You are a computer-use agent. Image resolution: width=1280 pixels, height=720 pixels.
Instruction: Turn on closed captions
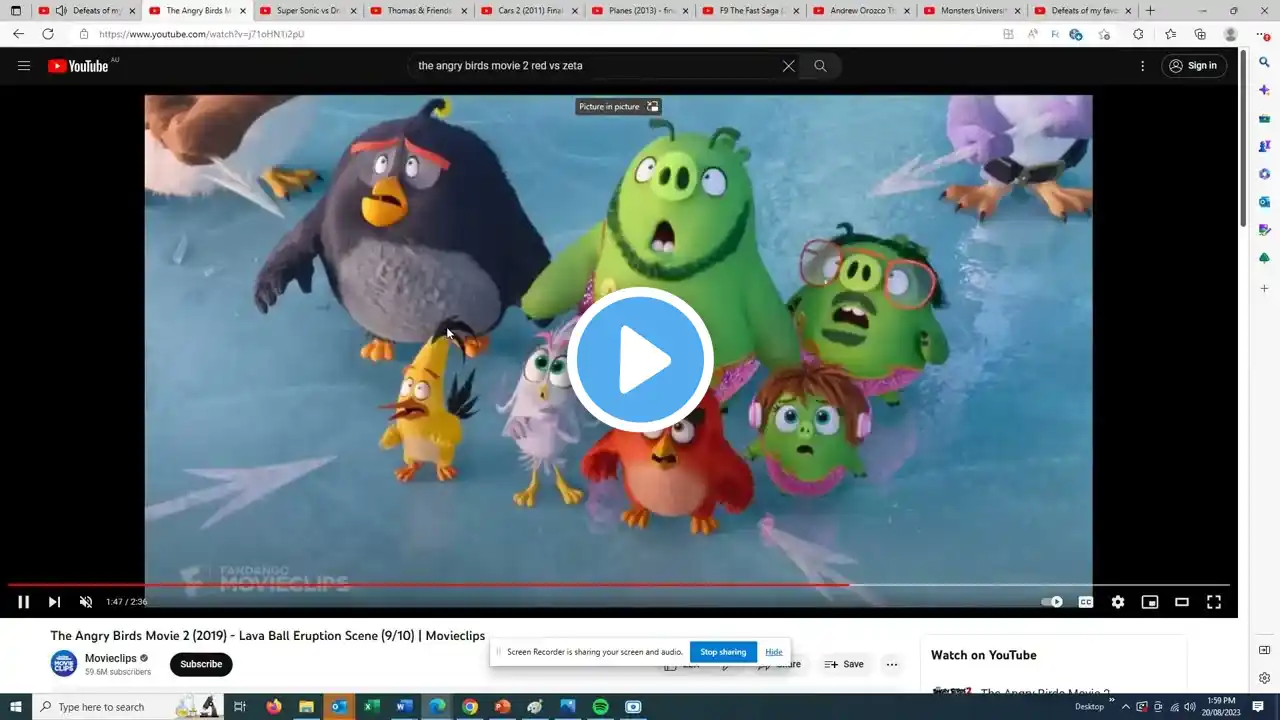pyautogui.click(x=1085, y=602)
